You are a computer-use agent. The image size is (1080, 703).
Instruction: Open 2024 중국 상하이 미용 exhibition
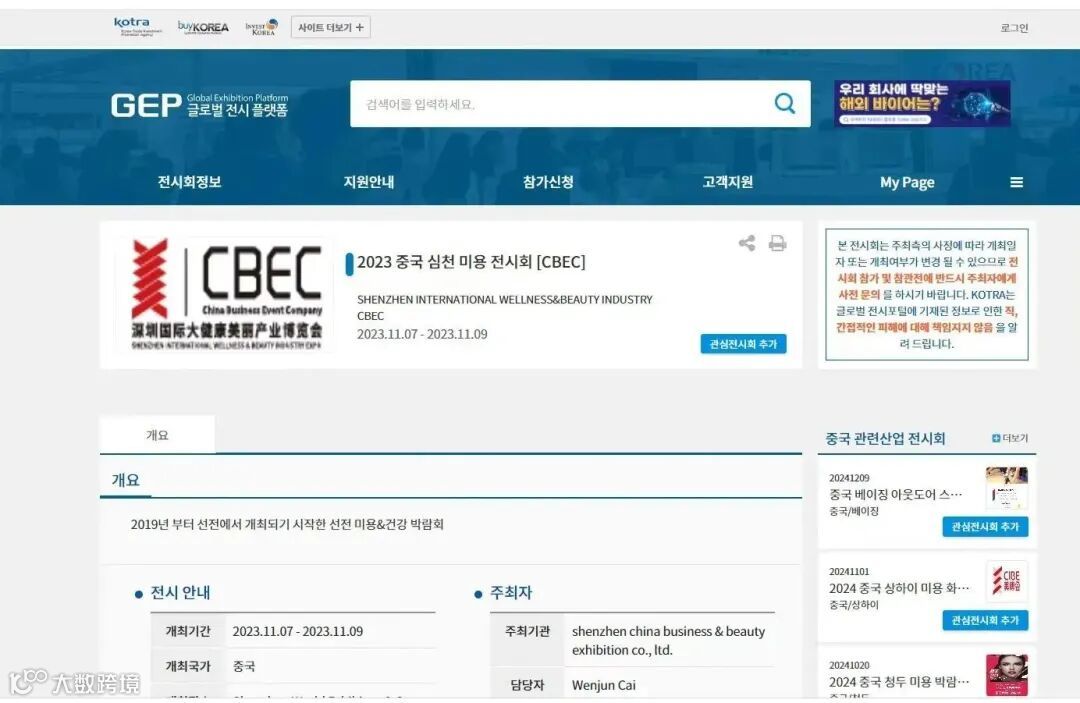899,588
